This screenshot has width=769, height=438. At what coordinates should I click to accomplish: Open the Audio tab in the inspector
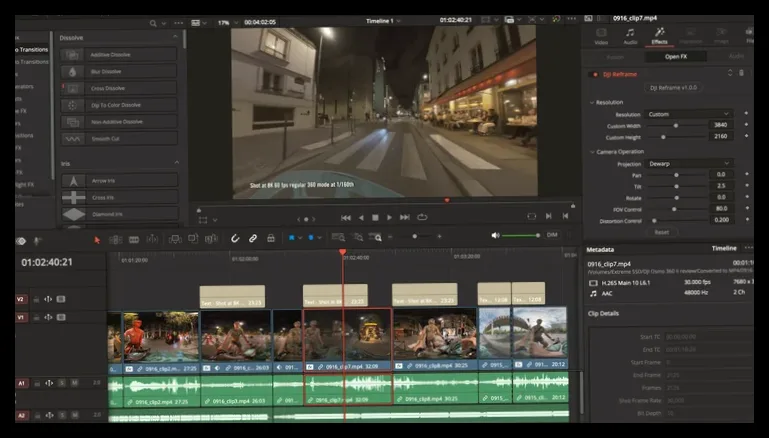coord(630,36)
